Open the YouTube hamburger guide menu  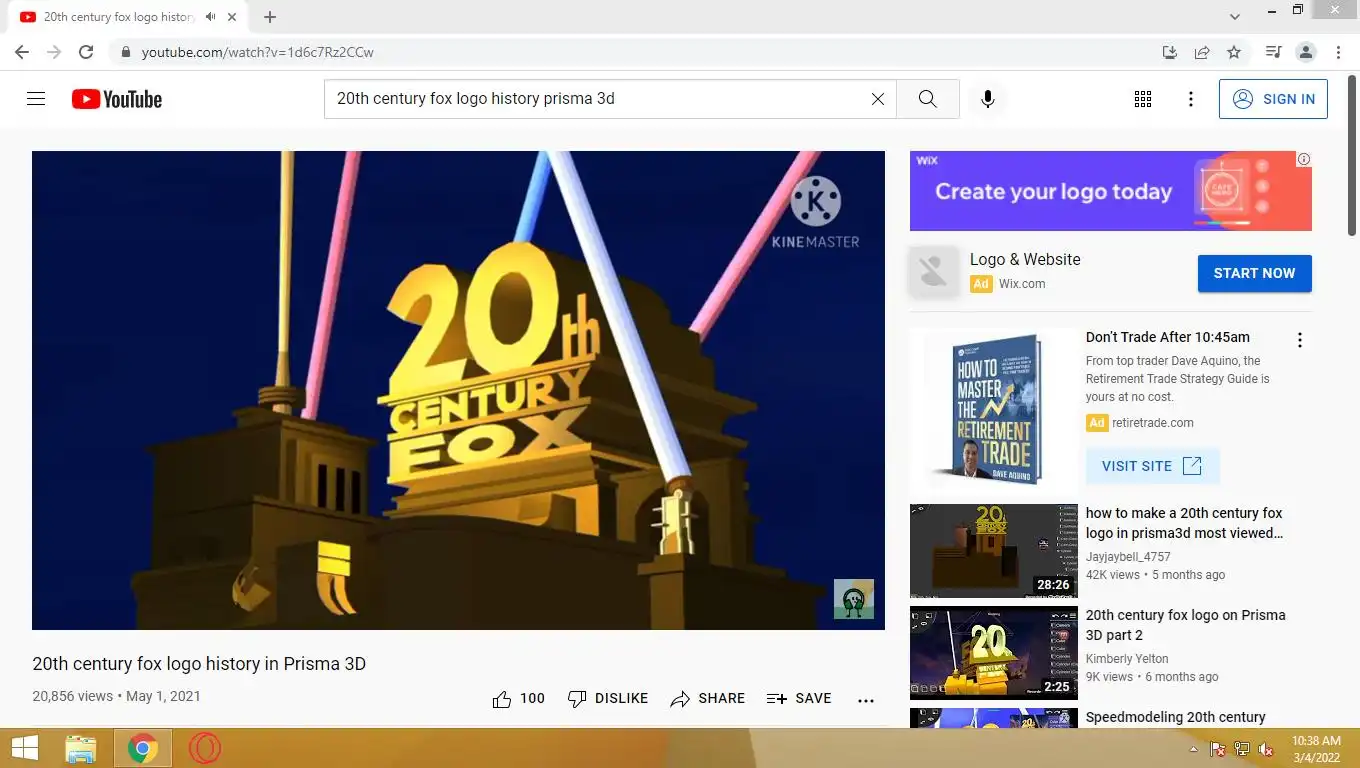[36, 99]
